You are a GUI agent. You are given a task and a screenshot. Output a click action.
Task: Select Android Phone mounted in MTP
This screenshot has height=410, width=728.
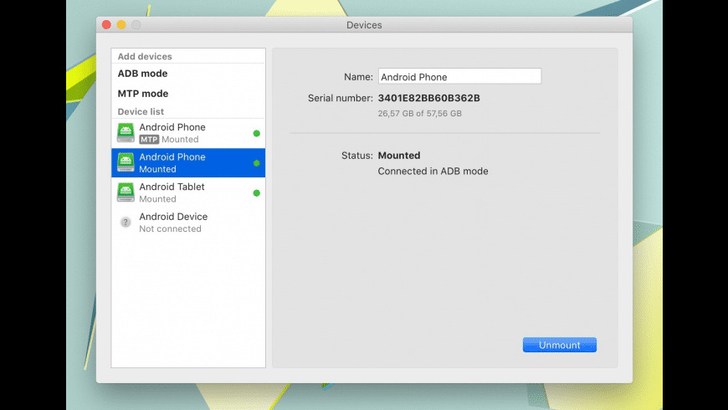(x=188, y=133)
